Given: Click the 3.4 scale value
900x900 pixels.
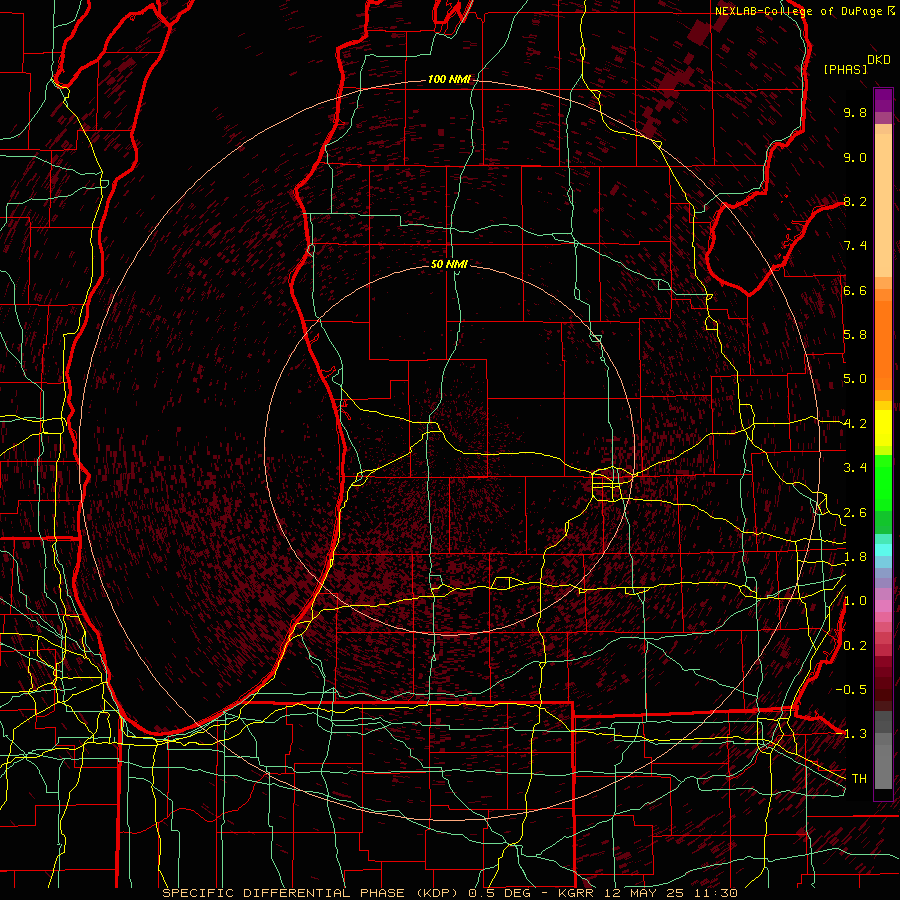Looking at the screenshot, I should (x=855, y=468).
